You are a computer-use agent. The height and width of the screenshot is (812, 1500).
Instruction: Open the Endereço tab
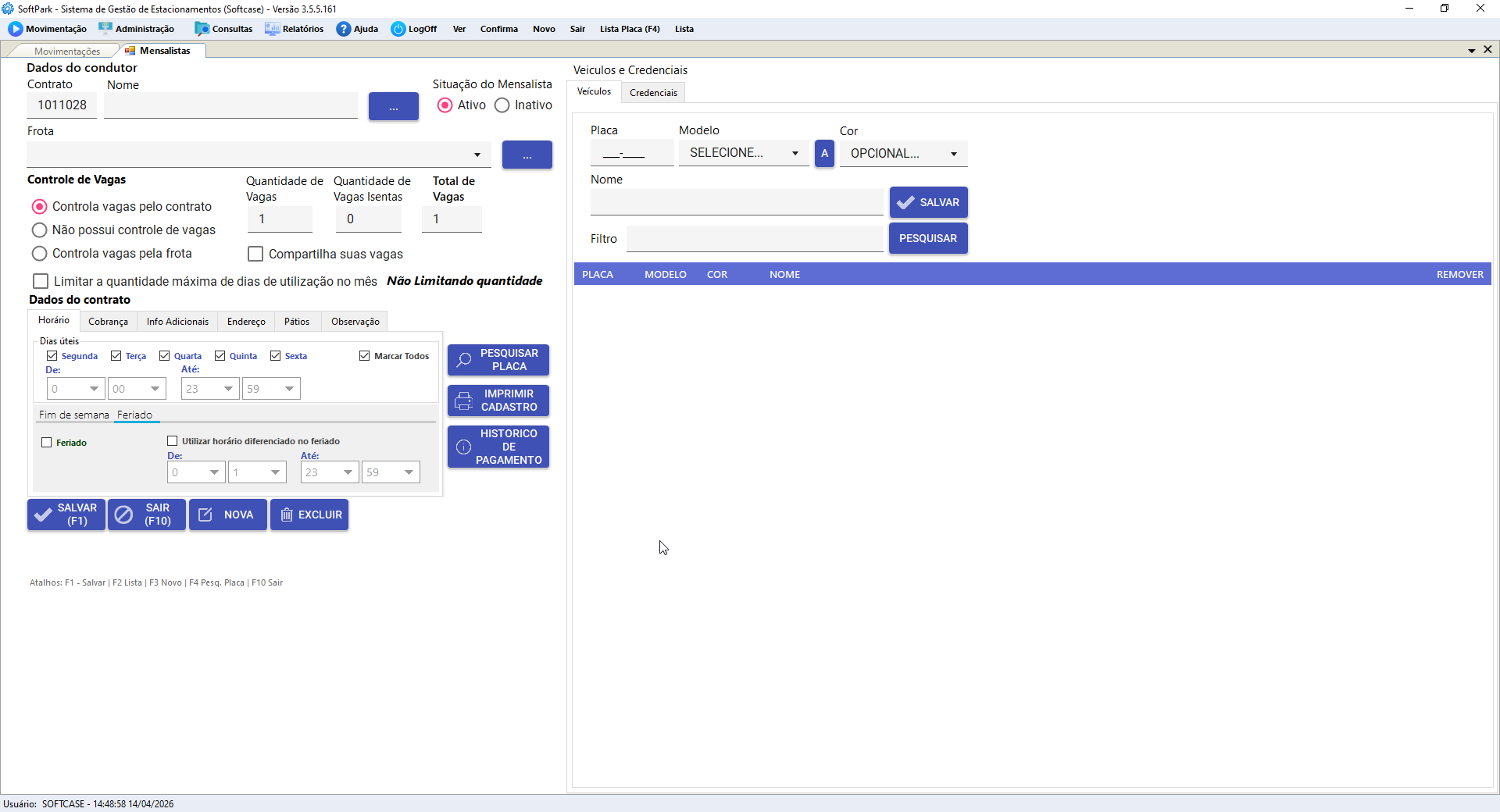pos(246,322)
